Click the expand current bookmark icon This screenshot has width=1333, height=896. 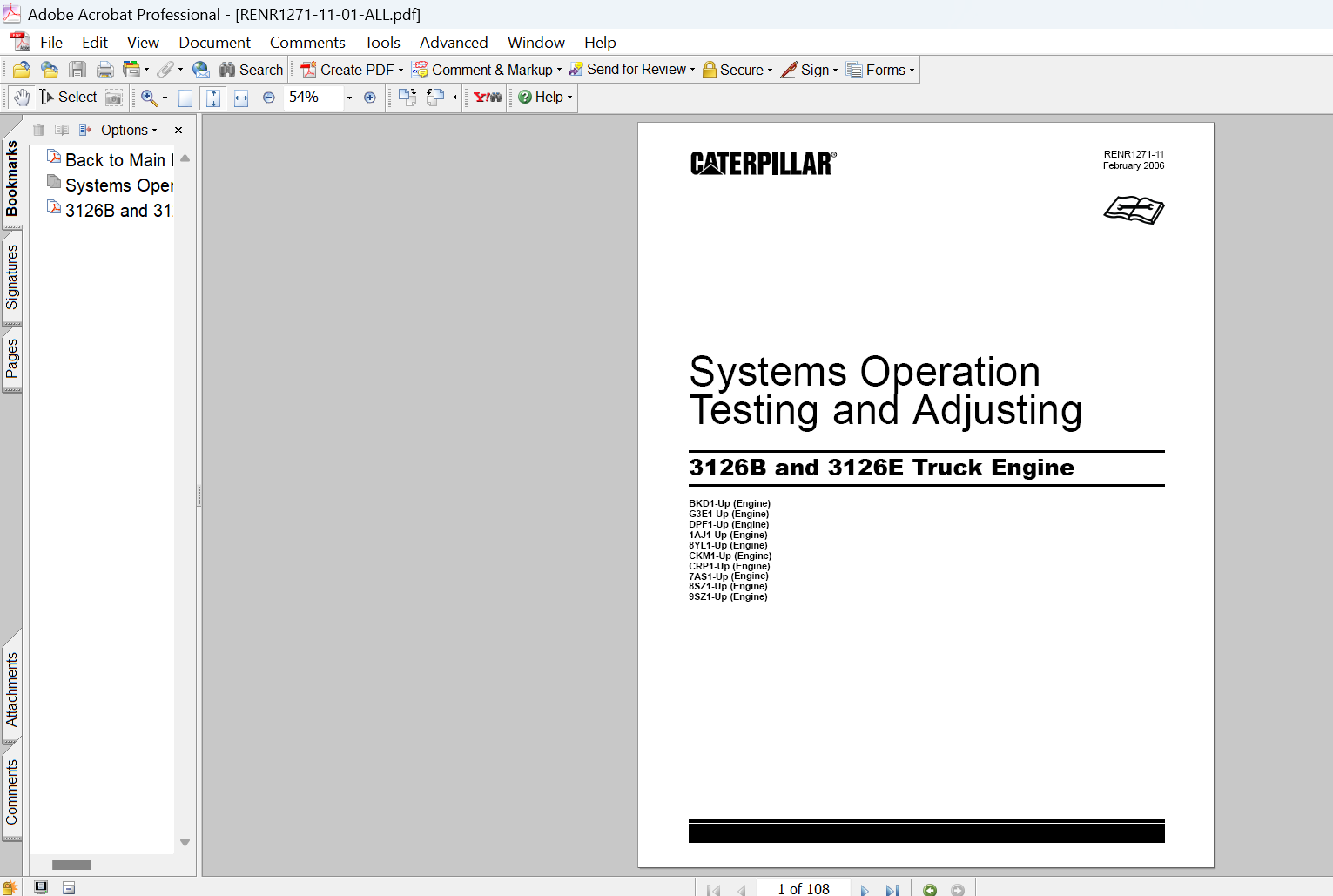coord(85,130)
